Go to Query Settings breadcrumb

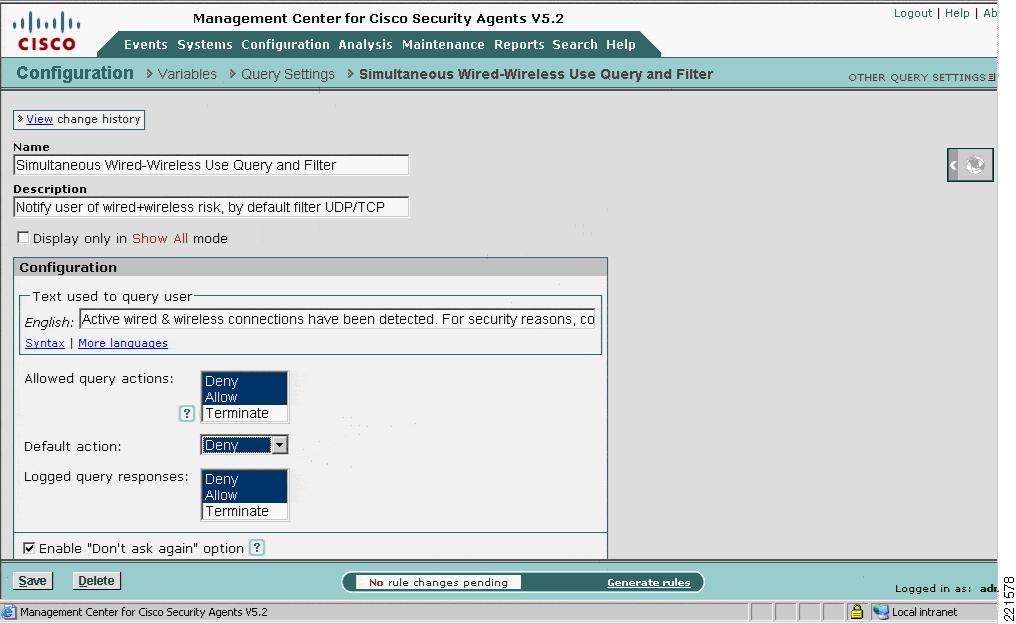tap(288, 75)
